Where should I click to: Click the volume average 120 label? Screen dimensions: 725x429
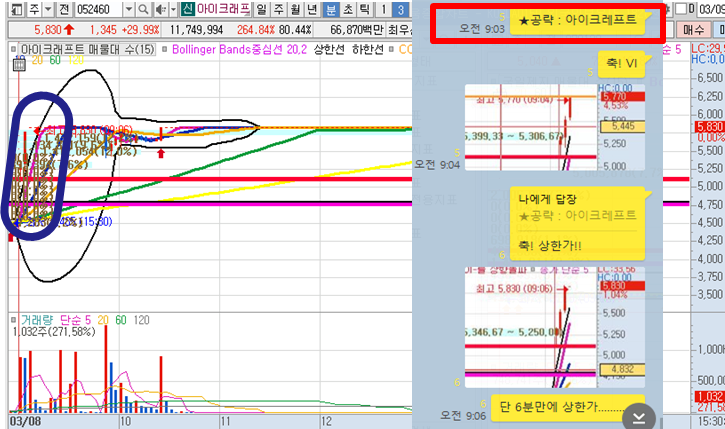(141, 320)
